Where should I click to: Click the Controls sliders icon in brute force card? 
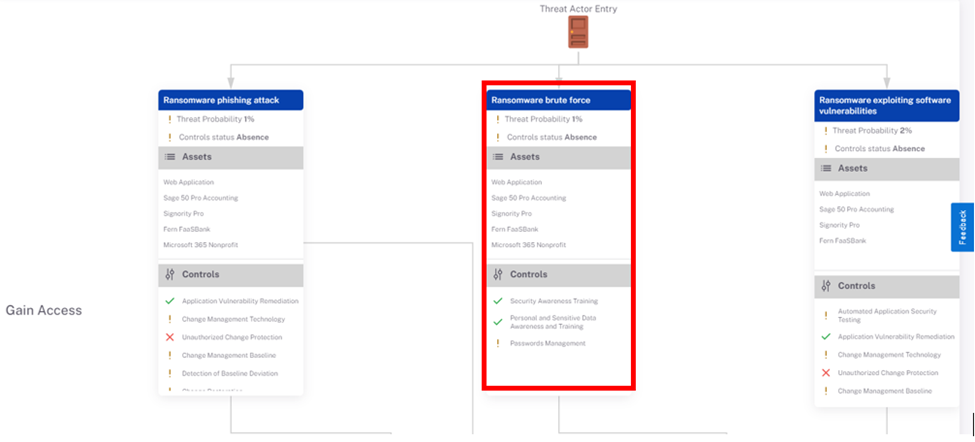498,274
